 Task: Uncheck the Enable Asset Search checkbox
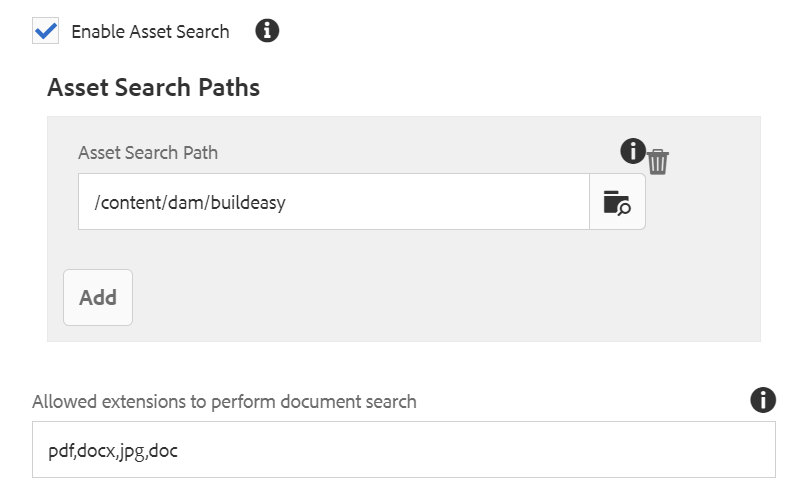click(x=45, y=31)
